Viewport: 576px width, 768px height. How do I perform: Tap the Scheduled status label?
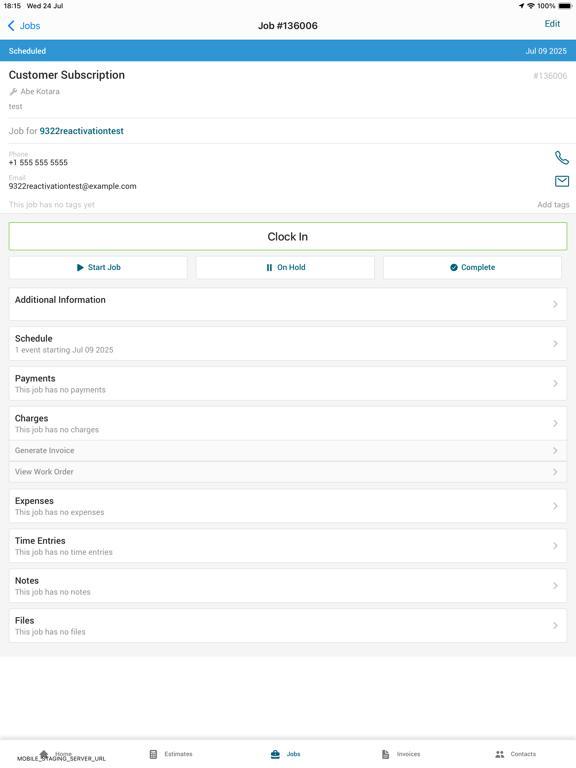(27, 51)
